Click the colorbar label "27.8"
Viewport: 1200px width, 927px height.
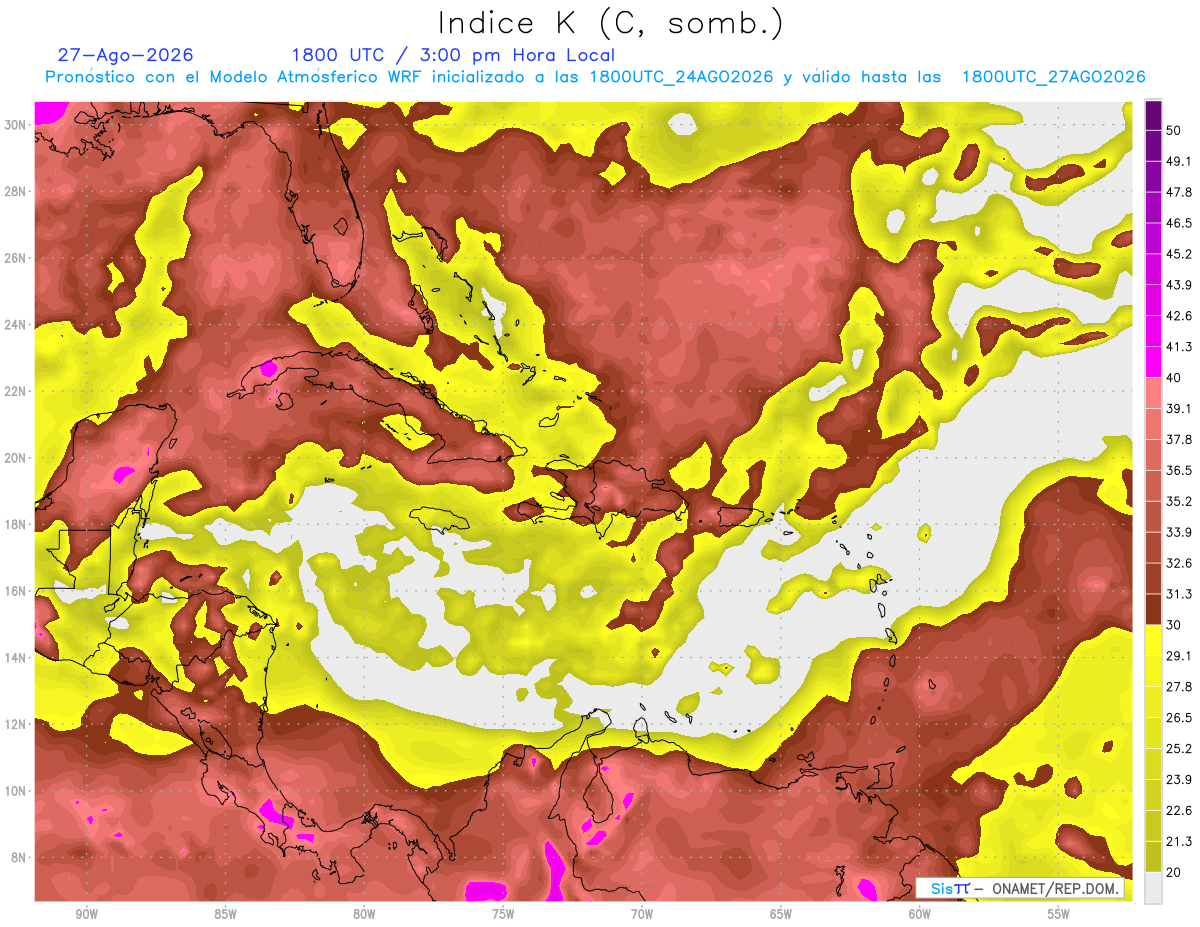click(x=1180, y=687)
